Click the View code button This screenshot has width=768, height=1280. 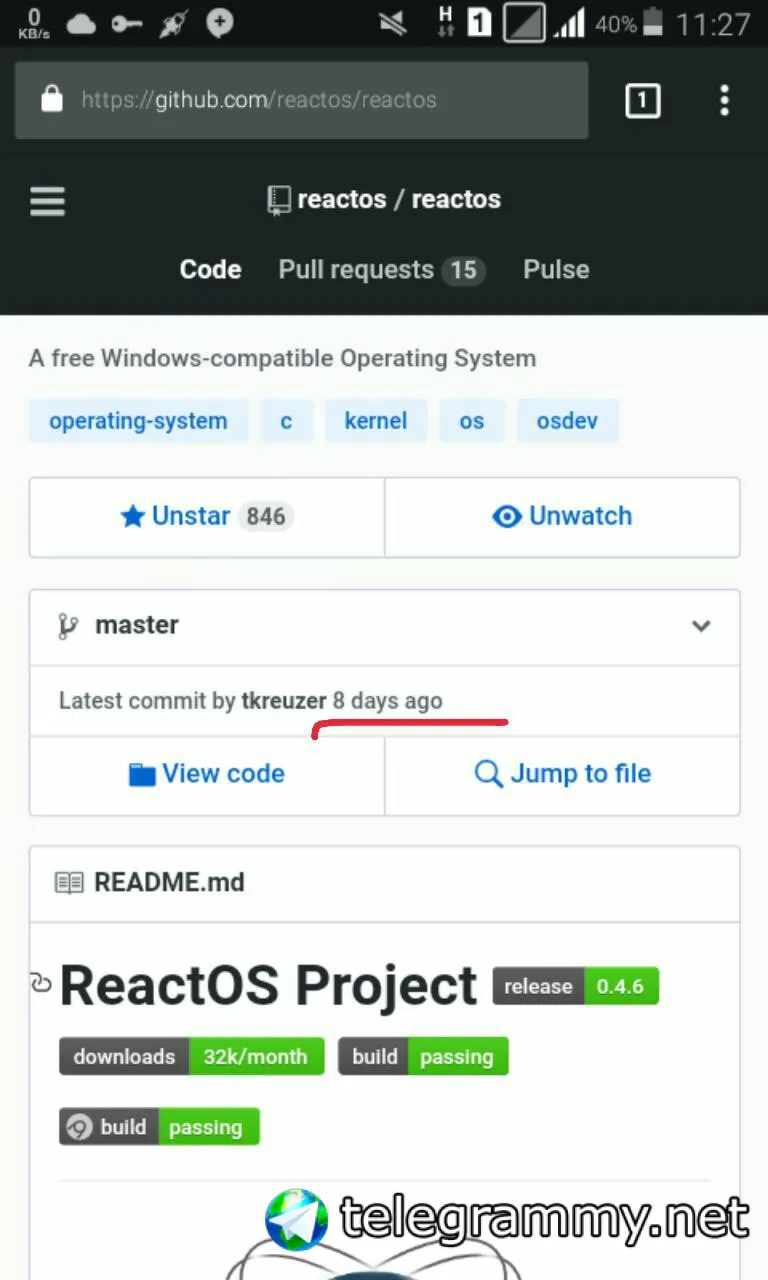pos(207,774)
